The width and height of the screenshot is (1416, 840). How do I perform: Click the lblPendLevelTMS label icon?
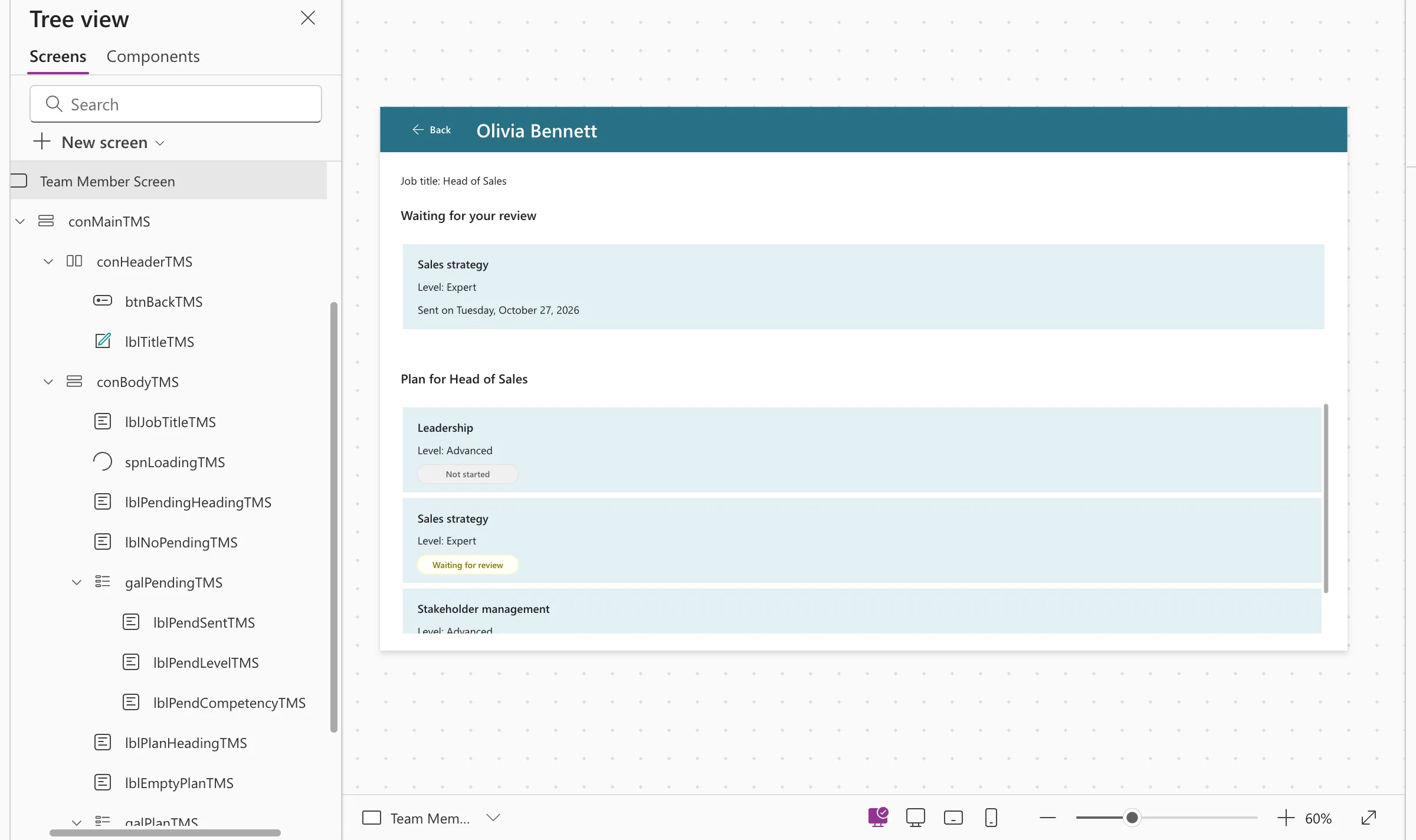[131, 662]
